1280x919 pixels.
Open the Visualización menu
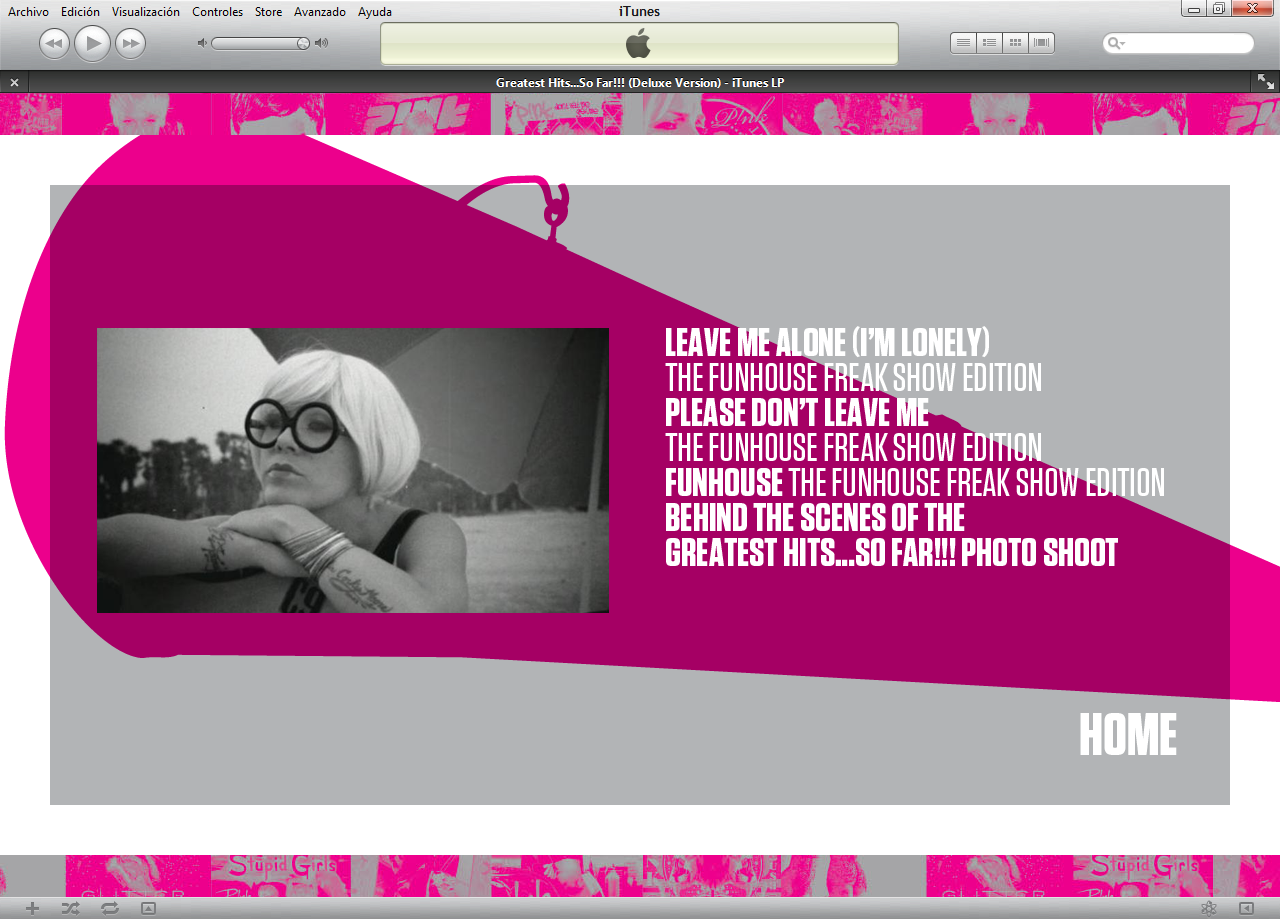click(146, 12)
